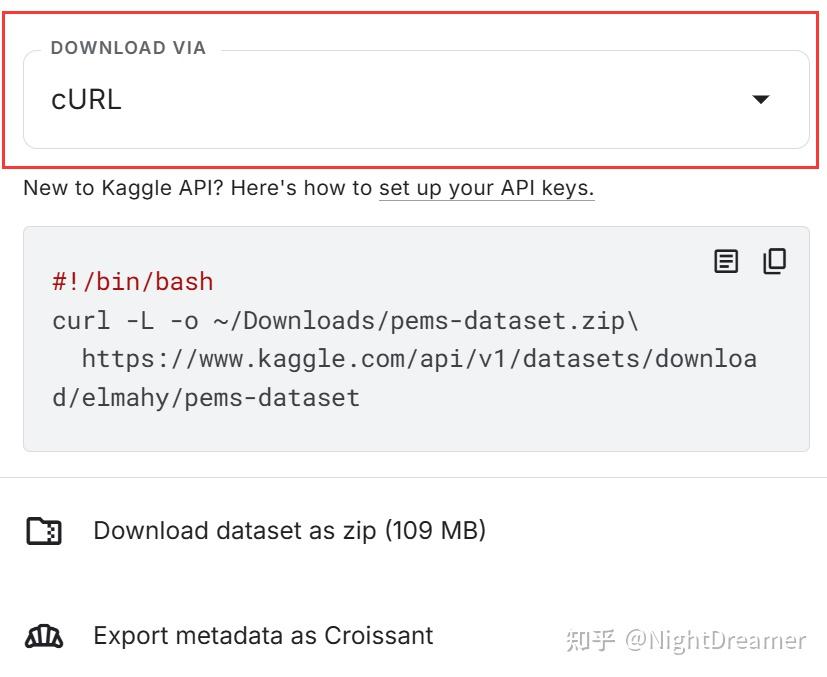Viewport: 827px width, 677px height.
Task: Click the Croissant metadata icon
Action: point(44,636)
